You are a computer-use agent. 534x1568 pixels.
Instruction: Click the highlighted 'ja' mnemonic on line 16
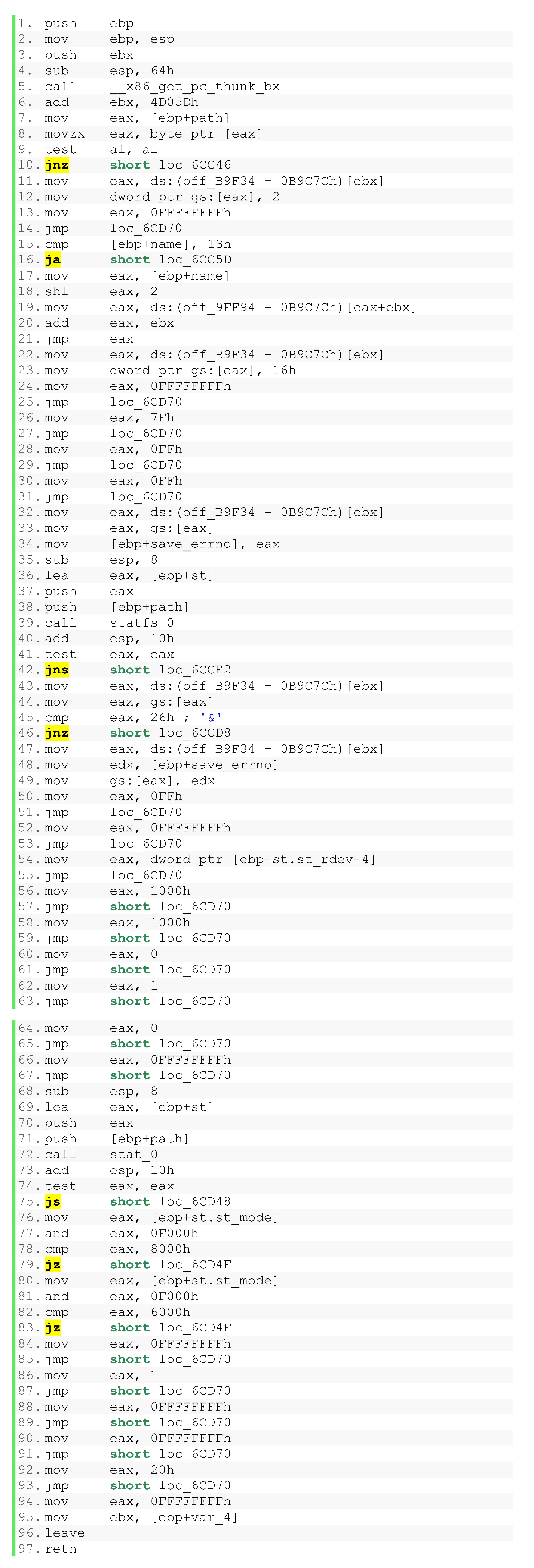pyautogui.click(x=52, y=260)
